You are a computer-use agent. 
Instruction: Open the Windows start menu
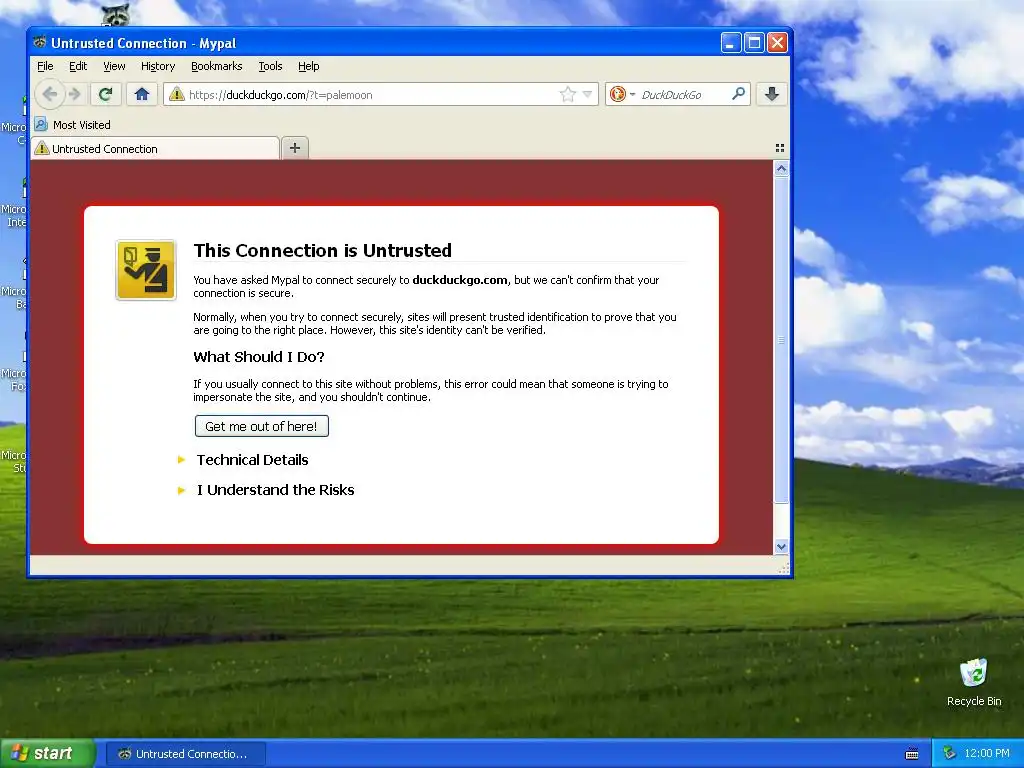tap(47, 754)
